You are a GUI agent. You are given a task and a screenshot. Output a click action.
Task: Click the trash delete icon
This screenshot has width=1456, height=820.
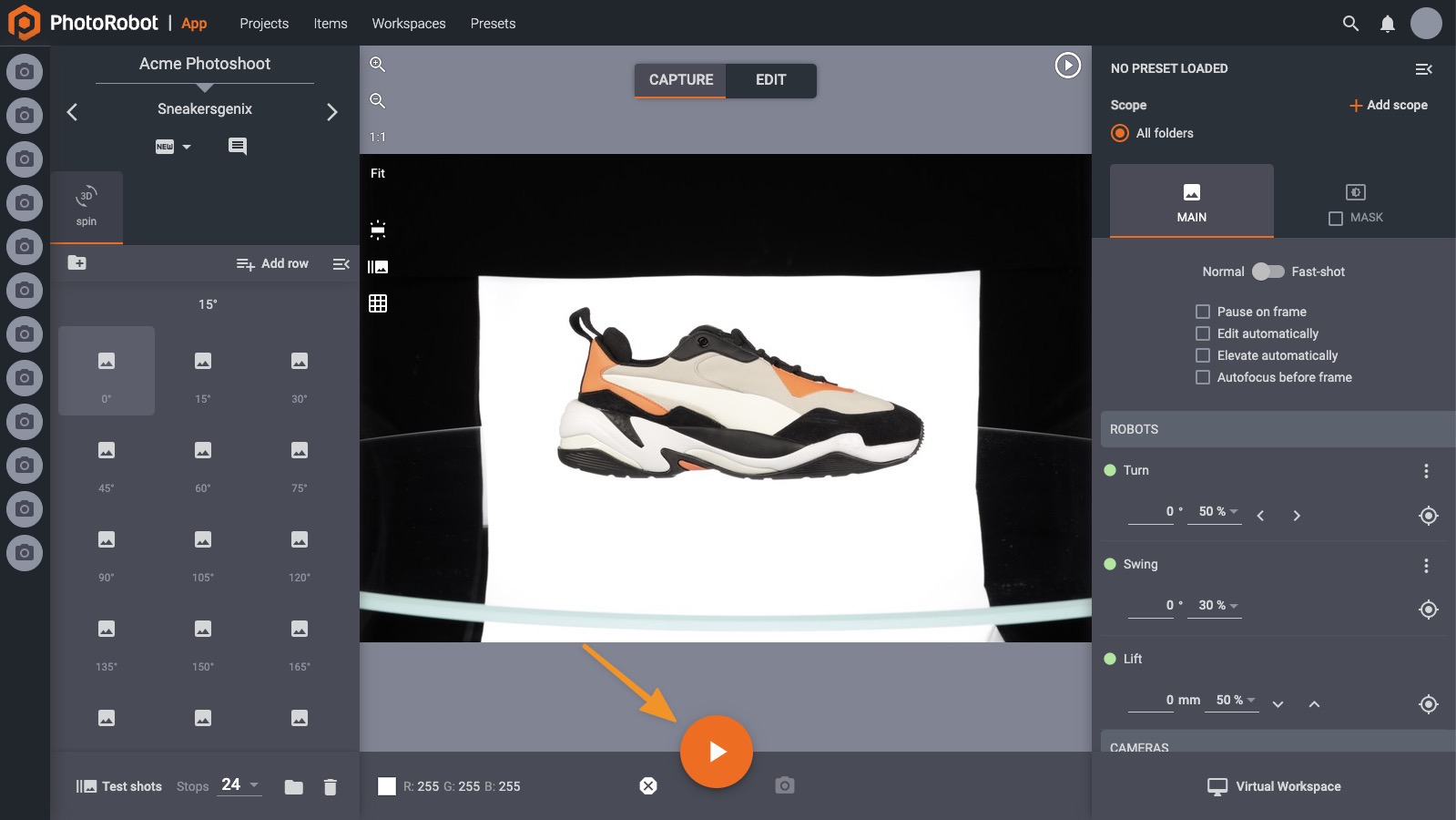point(331,786)
